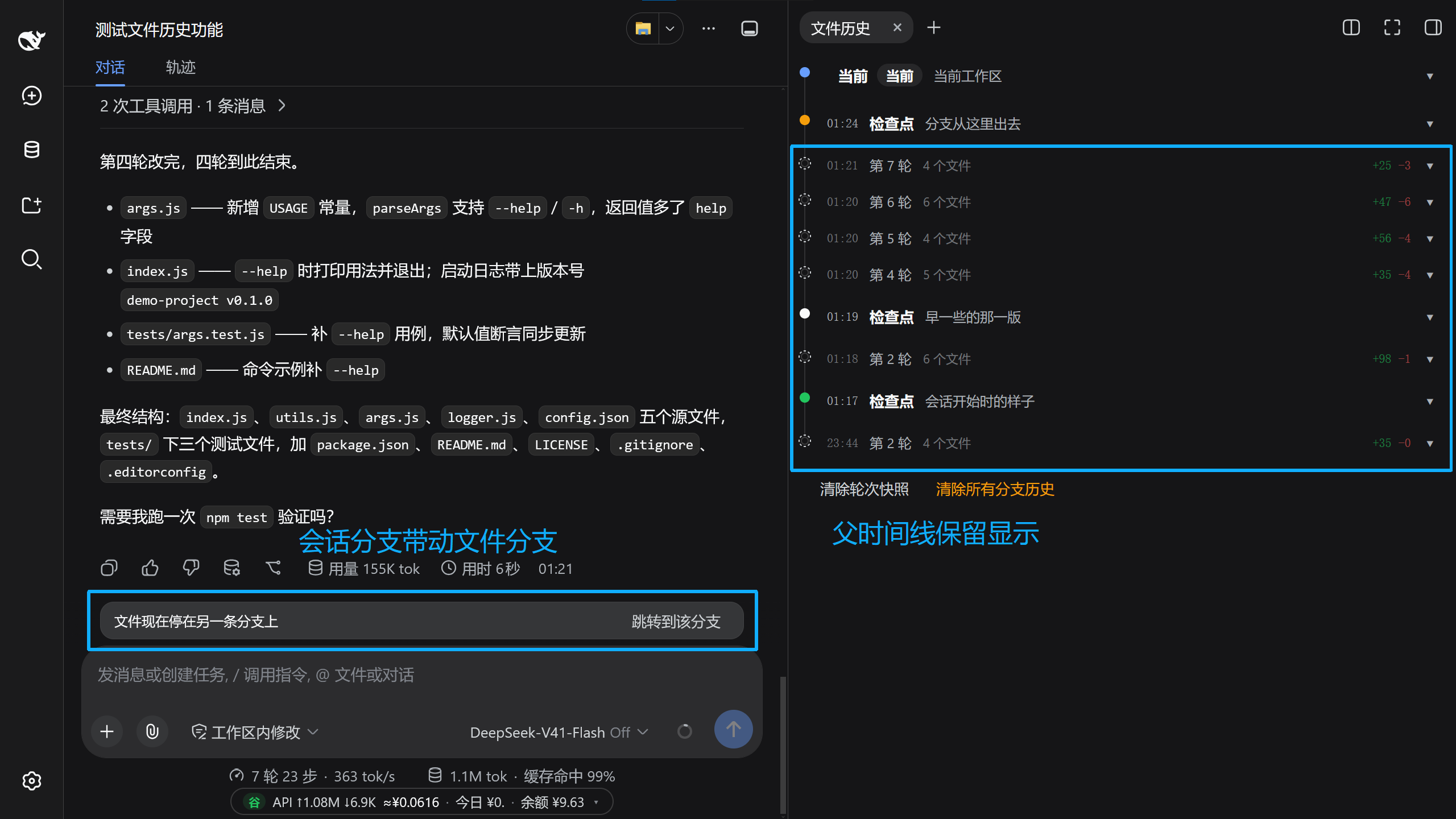1456x819 pixels.
Task: Send the message with the arrow button
Action: (734, 730)
